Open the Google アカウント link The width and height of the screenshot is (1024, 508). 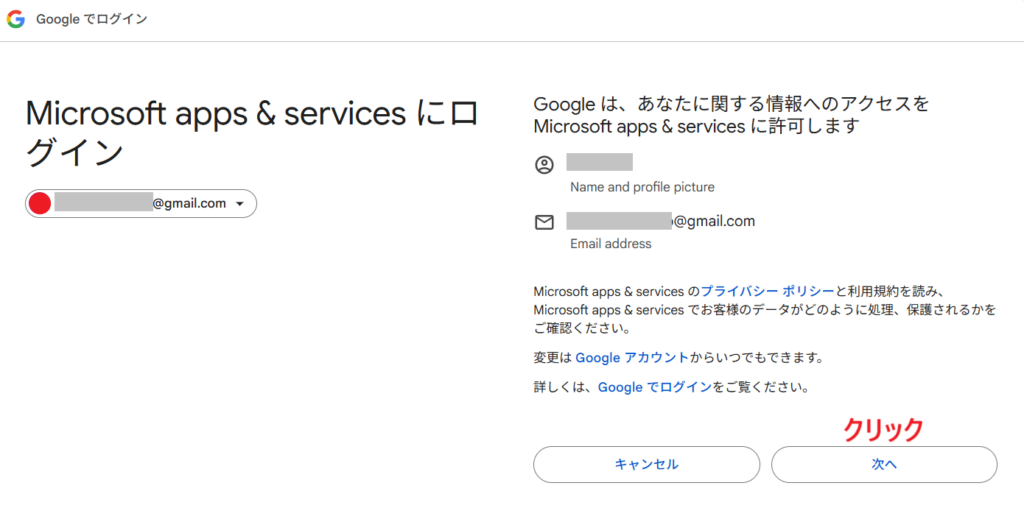632,357
